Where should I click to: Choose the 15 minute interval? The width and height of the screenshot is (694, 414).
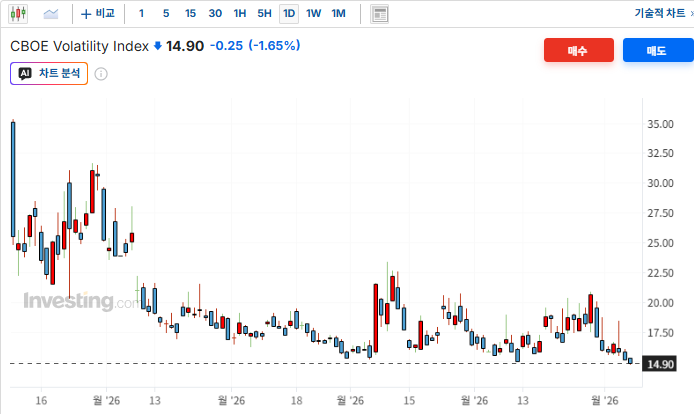click(190, 14)
